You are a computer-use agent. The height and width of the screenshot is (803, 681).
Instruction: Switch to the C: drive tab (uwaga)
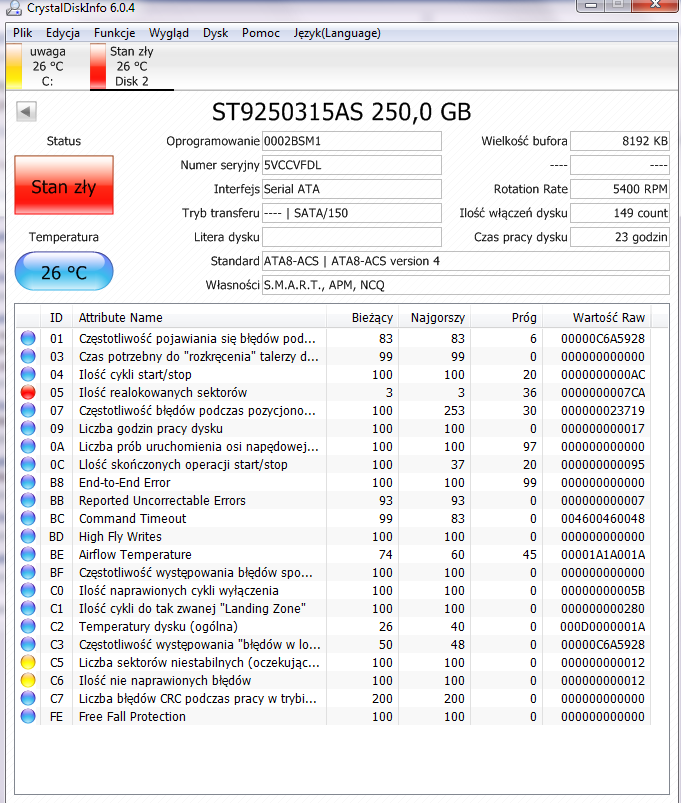tap(47, 66)
